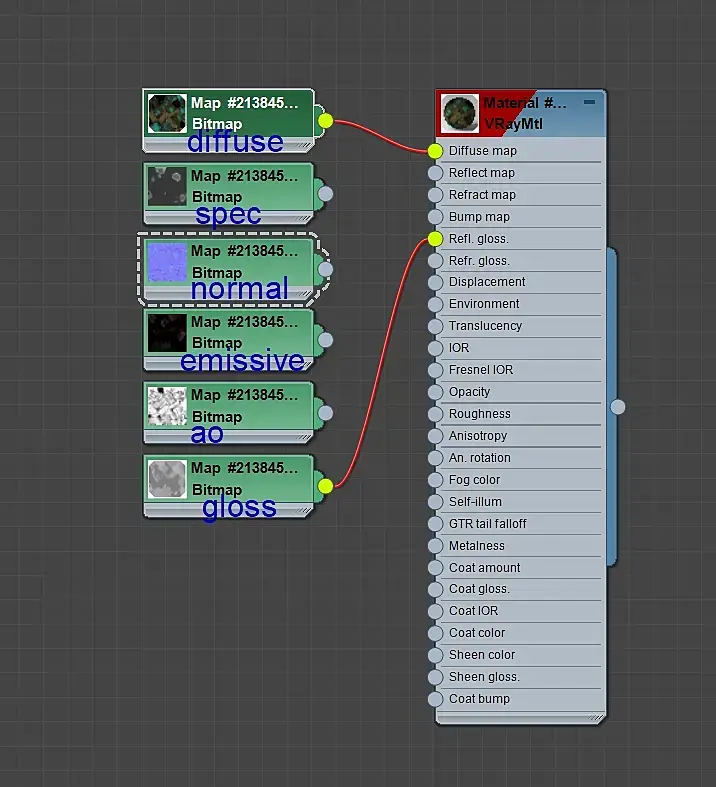
Task: Click the Self-illum input socket
Action: click(x=436, y=502)
